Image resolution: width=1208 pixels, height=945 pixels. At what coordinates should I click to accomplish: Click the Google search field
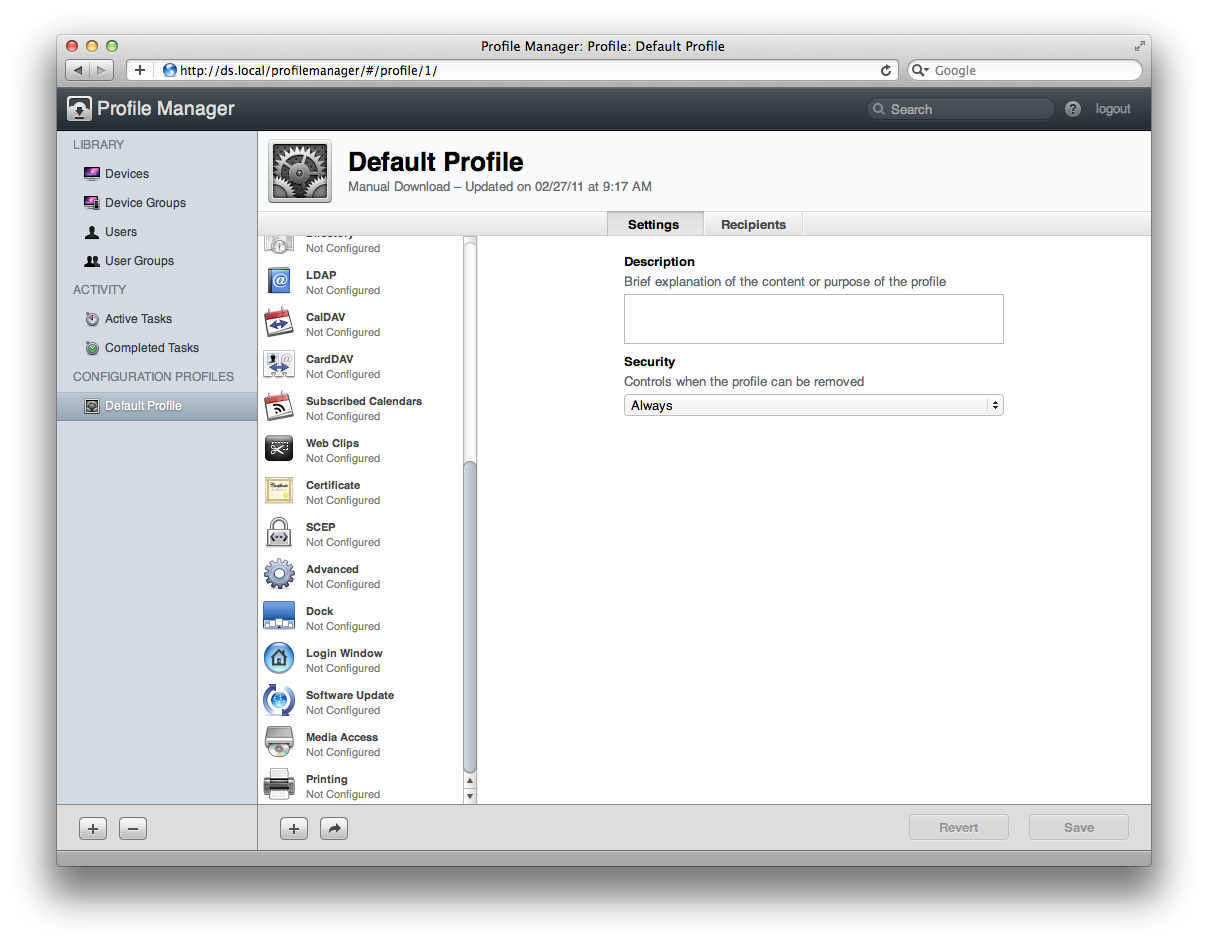1024,70
